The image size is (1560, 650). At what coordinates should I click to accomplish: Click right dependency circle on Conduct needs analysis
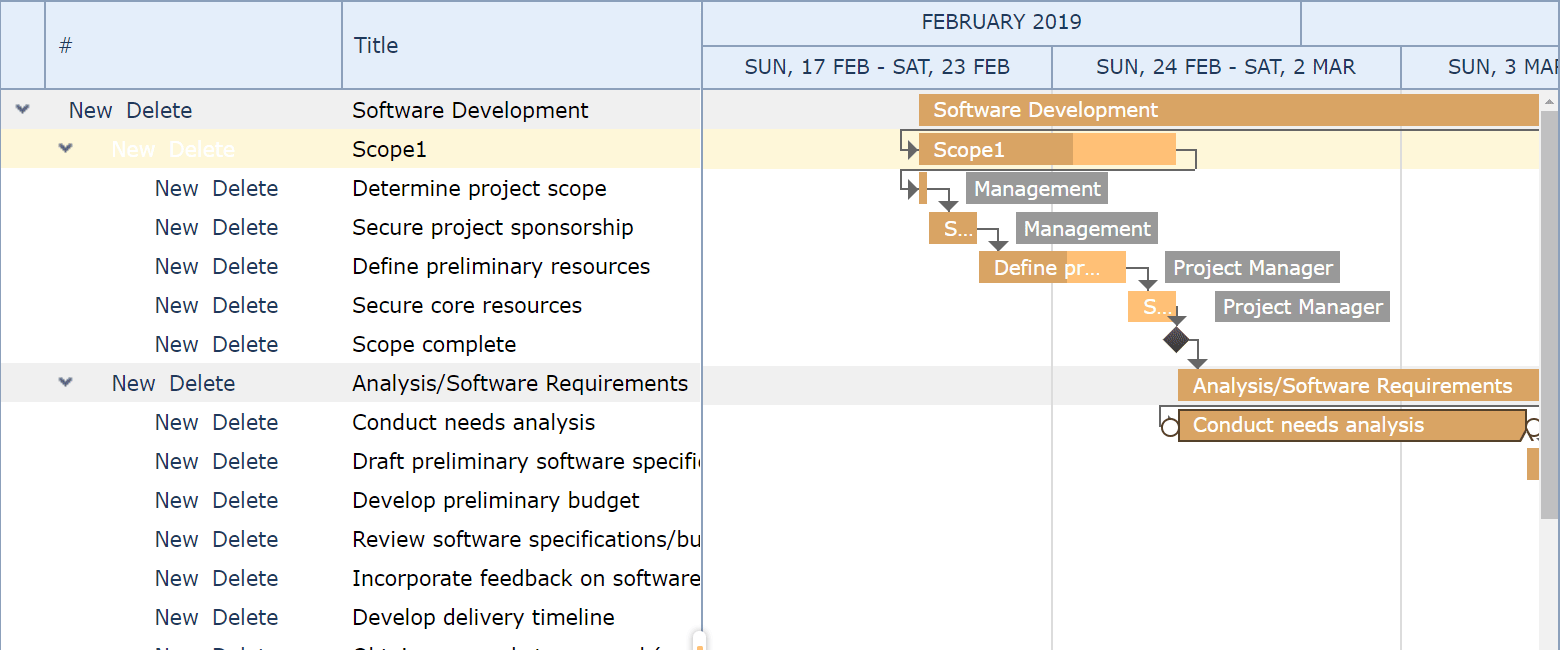coord(1532,425)
